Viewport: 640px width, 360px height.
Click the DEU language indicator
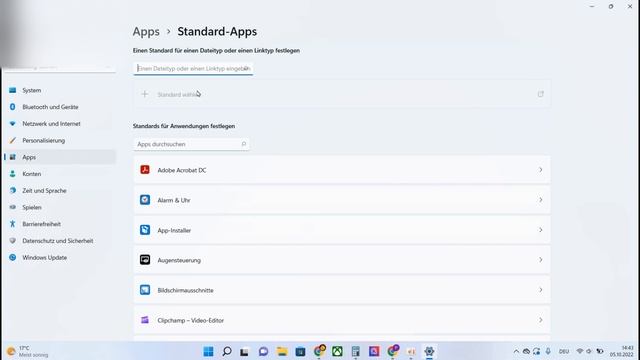click(564, 351)
